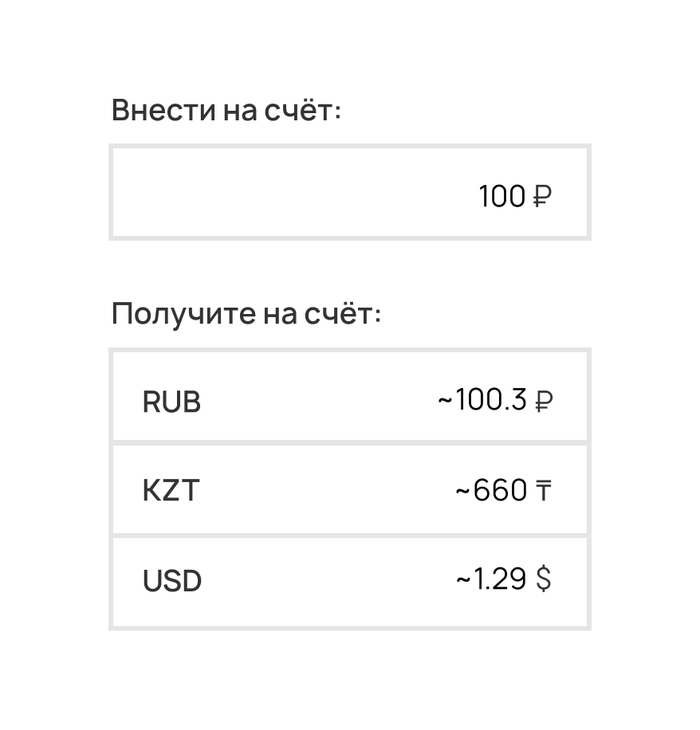
Task: Click the ruble symbol in RUB row
Action: pos(543,402)
